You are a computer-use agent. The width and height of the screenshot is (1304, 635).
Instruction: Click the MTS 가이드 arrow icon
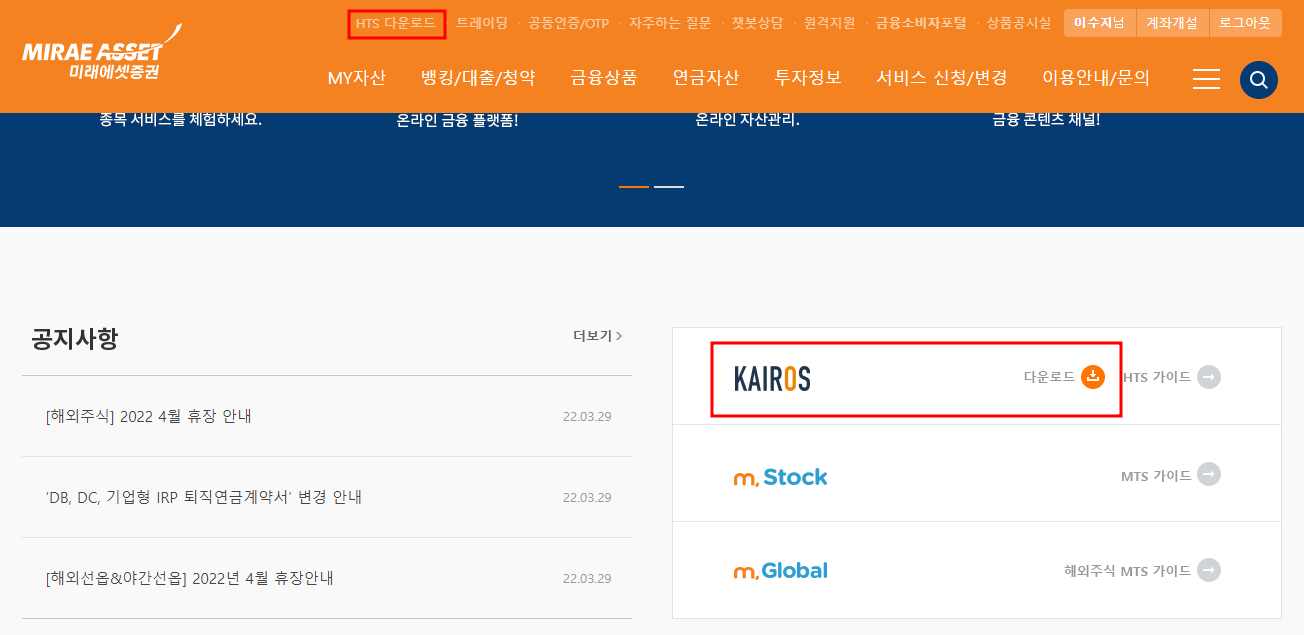(1209, 474)
